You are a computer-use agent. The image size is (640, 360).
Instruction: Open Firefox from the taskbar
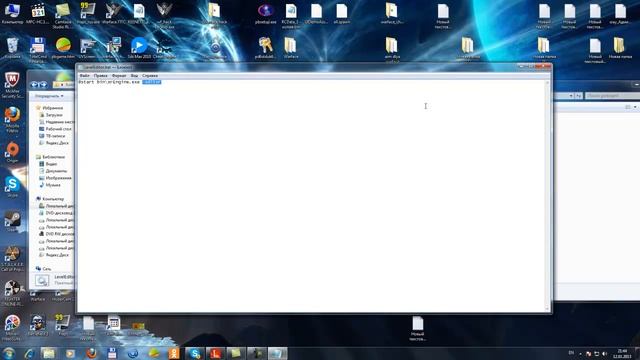click(x=91, y=353)
